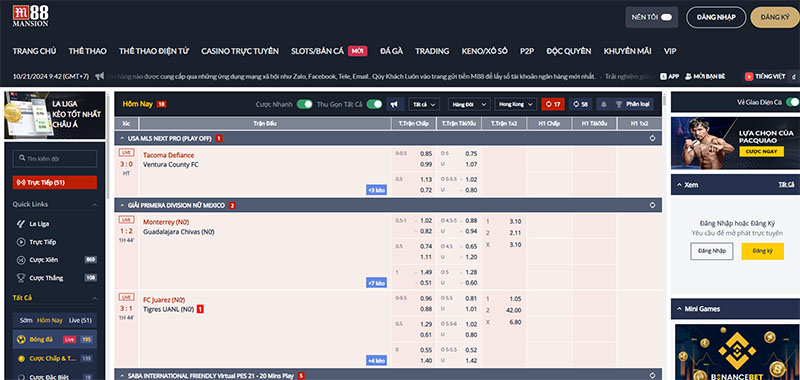
Task: Open the Slots/Bắn Cá menu
Action: [x=317, y=51]
